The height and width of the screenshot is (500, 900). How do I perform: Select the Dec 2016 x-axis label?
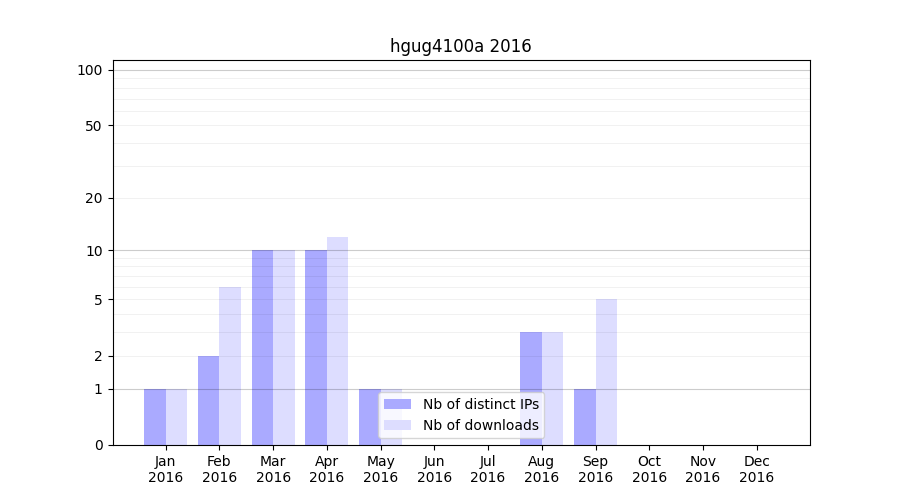(x=756, y=469)
